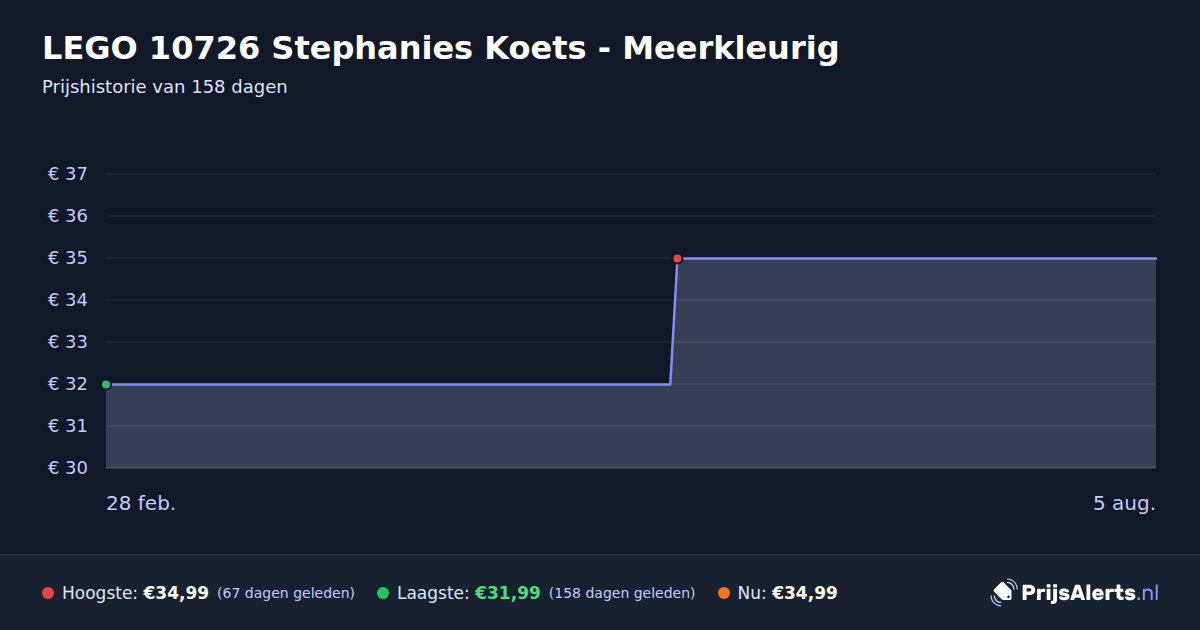This screenshot has width=1200, height=630.
Task: Click the product title LEGO 10726 Stephanies Koets
Action: [314, 48]
